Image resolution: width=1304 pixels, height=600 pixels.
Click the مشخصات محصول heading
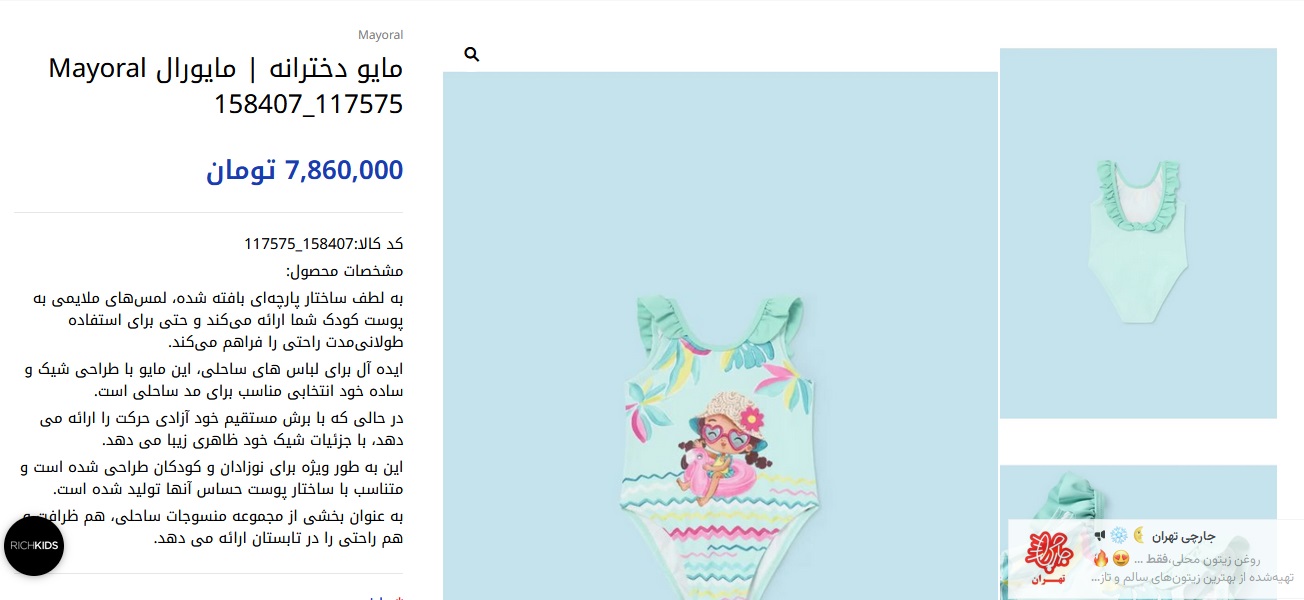[345, 271]
